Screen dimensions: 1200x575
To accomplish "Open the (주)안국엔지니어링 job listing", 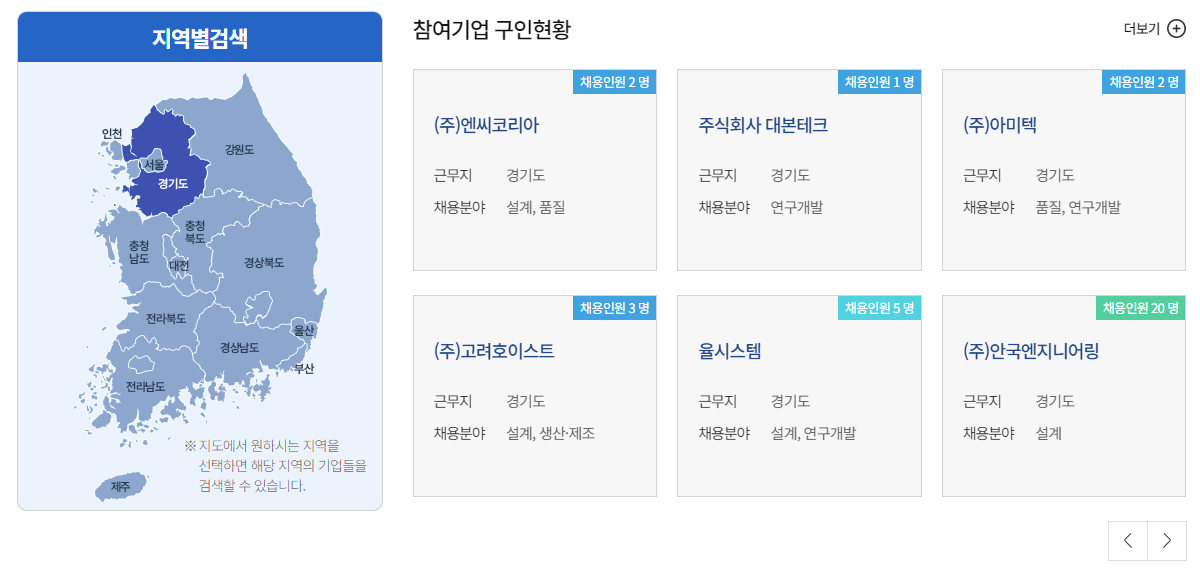I will click(1064, 396).
